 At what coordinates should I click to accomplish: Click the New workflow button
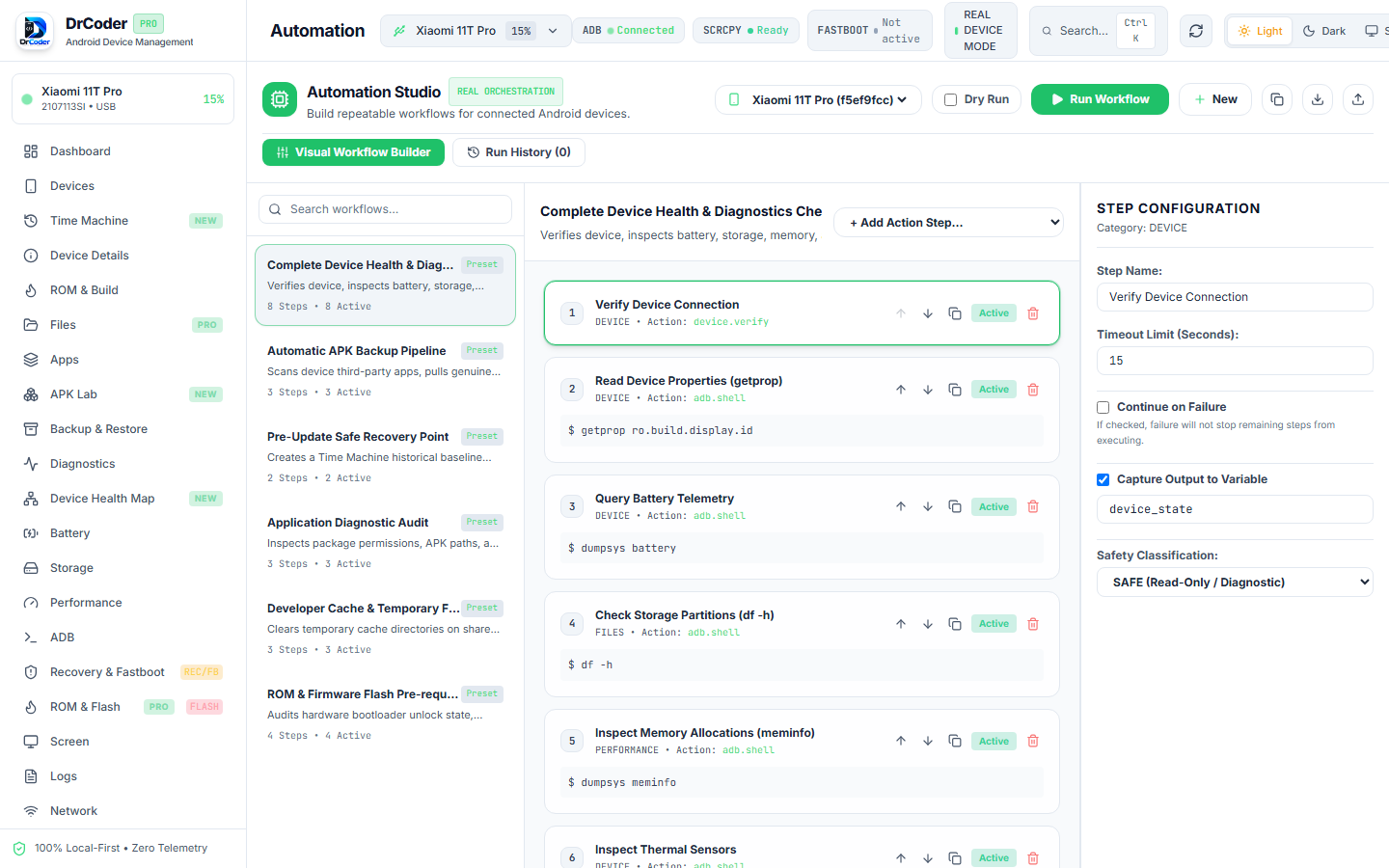(1215, 99)
